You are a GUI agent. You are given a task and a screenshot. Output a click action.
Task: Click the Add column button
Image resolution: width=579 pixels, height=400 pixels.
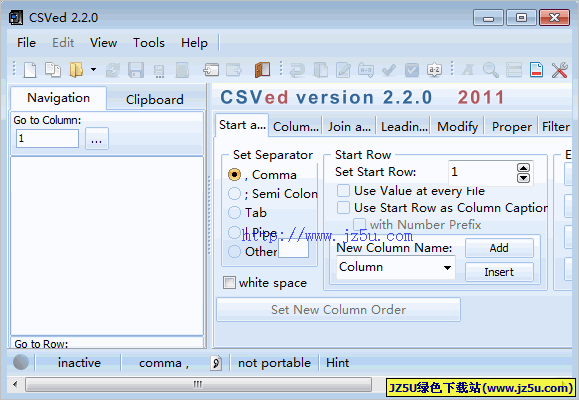499,248
